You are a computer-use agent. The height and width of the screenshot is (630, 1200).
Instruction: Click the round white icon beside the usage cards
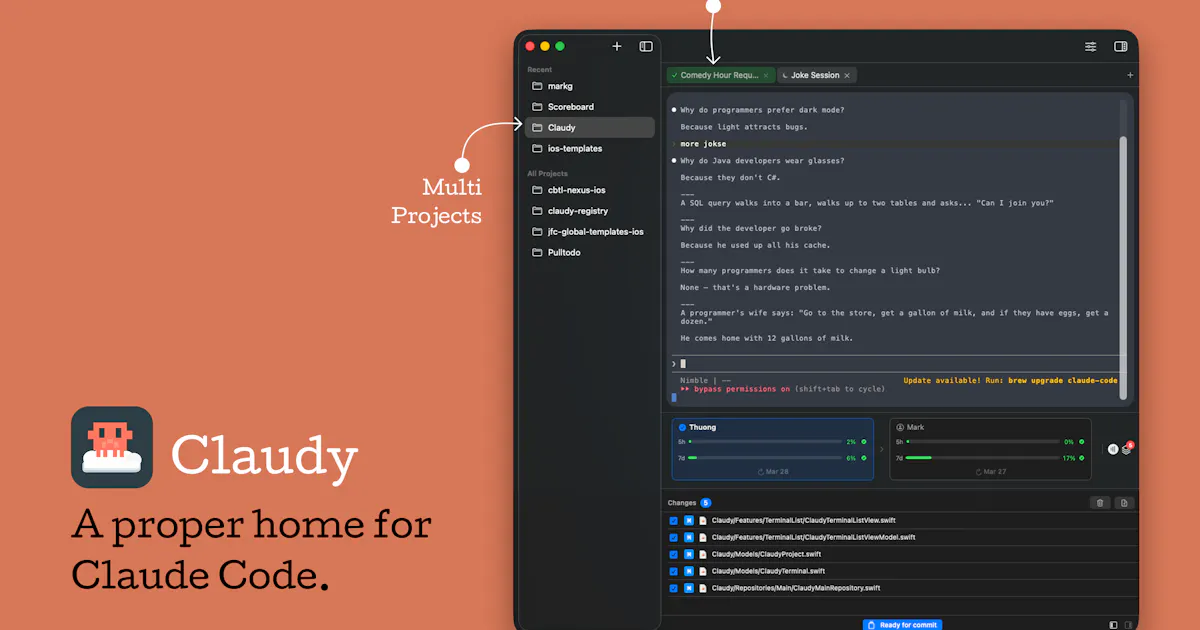[1113, 449]
